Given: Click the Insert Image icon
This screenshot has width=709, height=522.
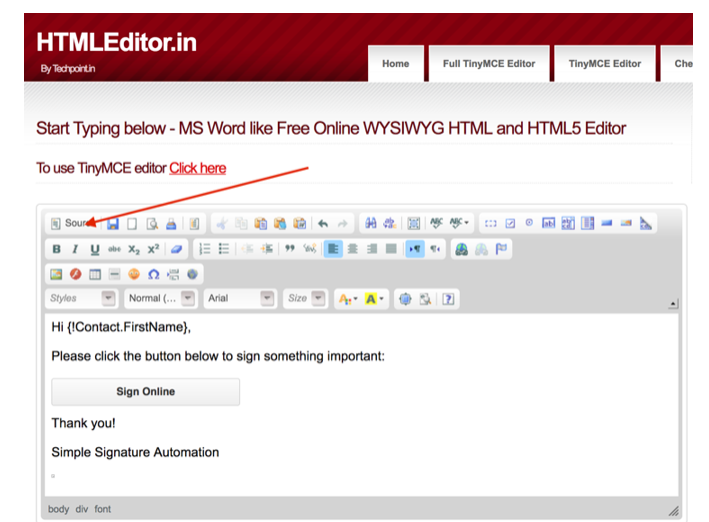Looking at the screenshot, I should tap(56, 274).
